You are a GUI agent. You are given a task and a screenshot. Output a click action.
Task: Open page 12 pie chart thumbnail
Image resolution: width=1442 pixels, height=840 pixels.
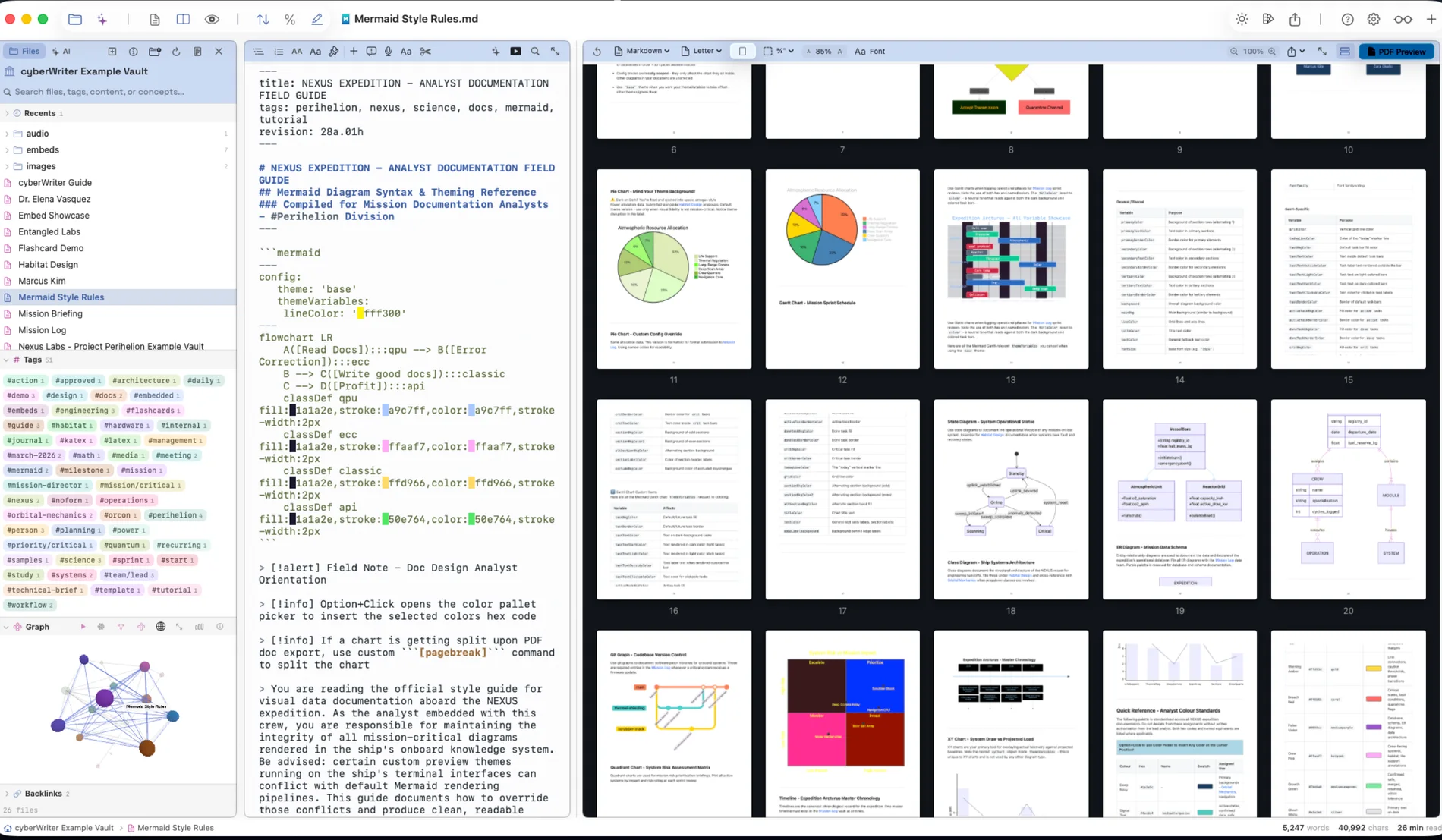(842, 269)
